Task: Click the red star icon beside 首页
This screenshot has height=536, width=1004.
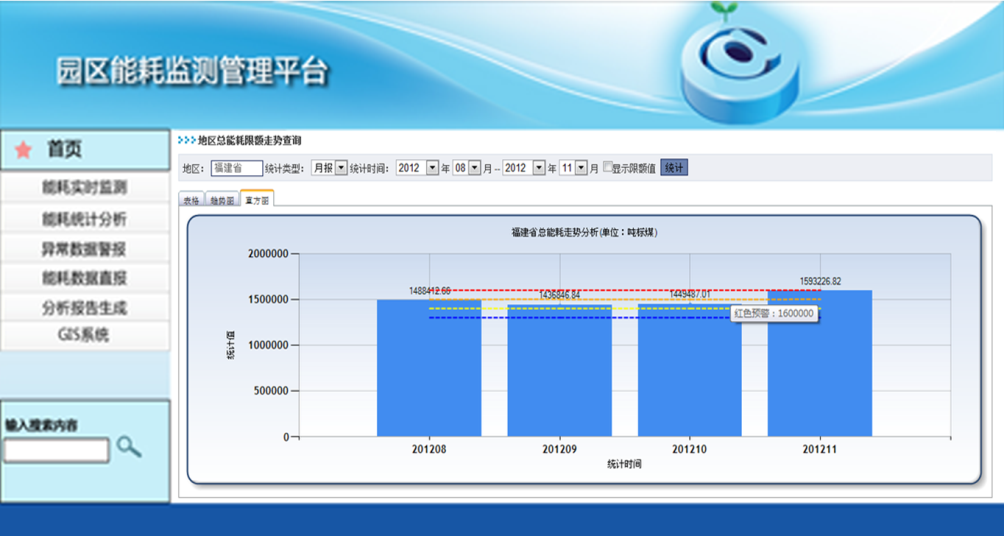Action: (x=24, y=150)
